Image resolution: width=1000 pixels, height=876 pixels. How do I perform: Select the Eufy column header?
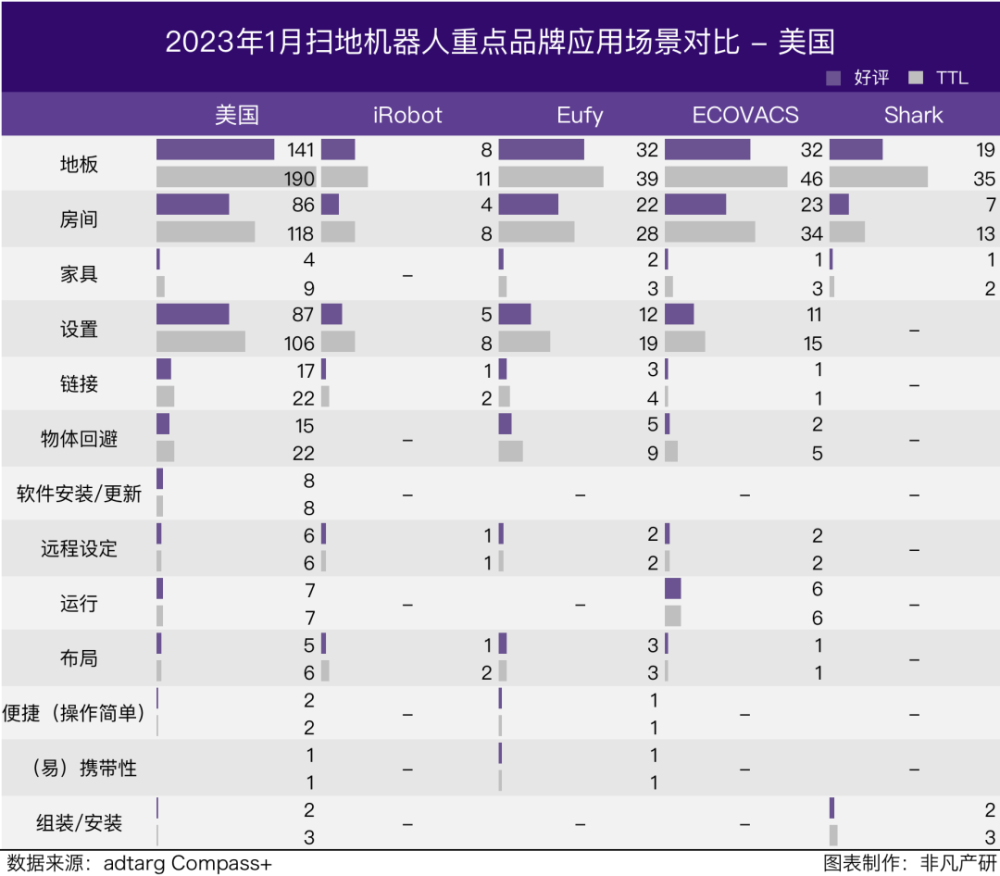click(579, 115)
